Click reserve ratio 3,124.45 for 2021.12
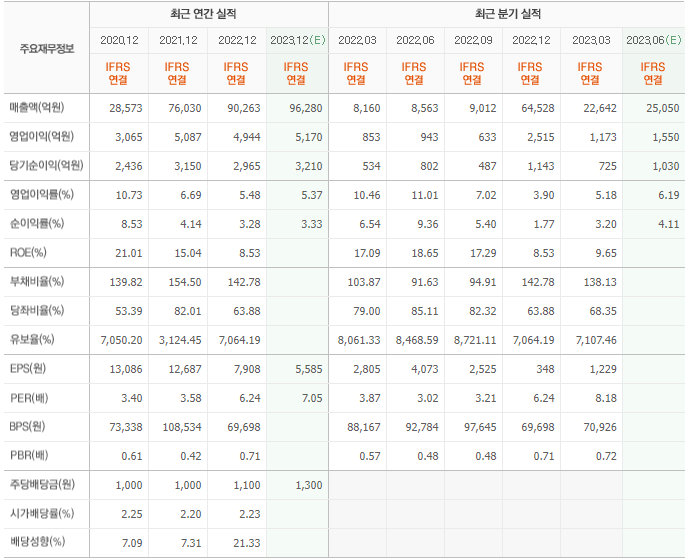 coord(180,340)
